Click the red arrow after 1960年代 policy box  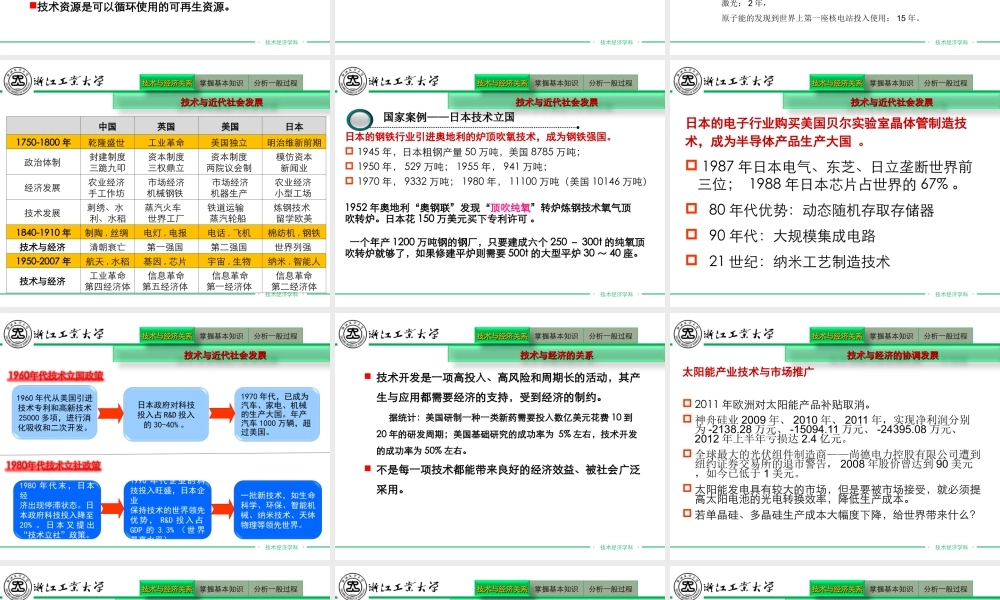110,413
